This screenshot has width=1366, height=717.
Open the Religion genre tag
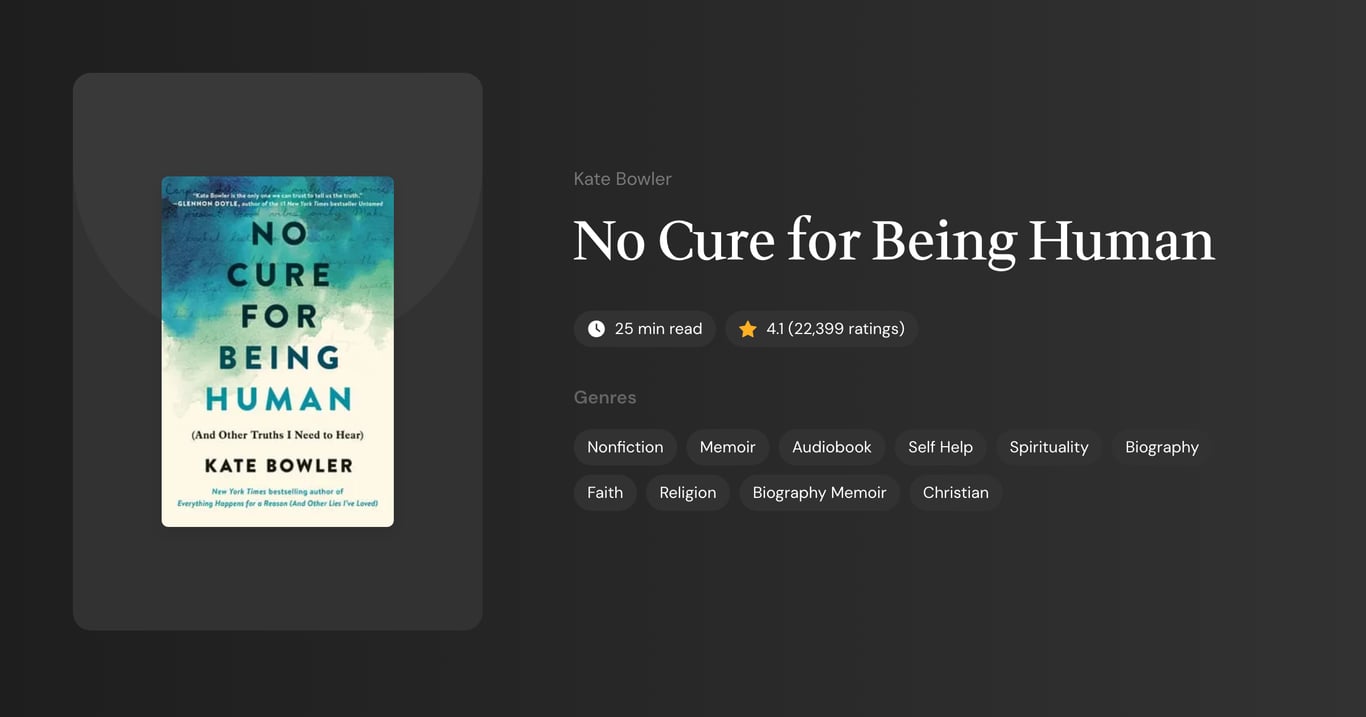(x=688, y=493)
